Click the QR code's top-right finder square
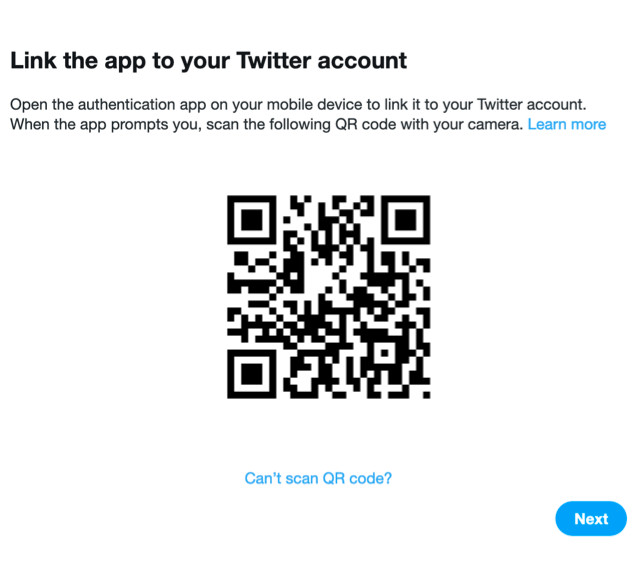This screenshot has height=567, width=637. coord(405,220)
